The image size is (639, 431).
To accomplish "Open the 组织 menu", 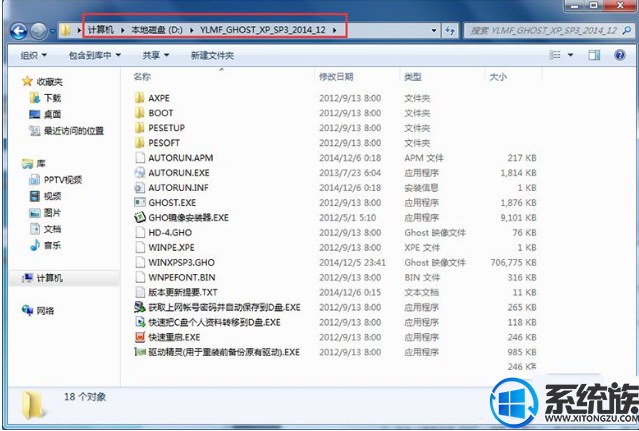I will [33, 55].
